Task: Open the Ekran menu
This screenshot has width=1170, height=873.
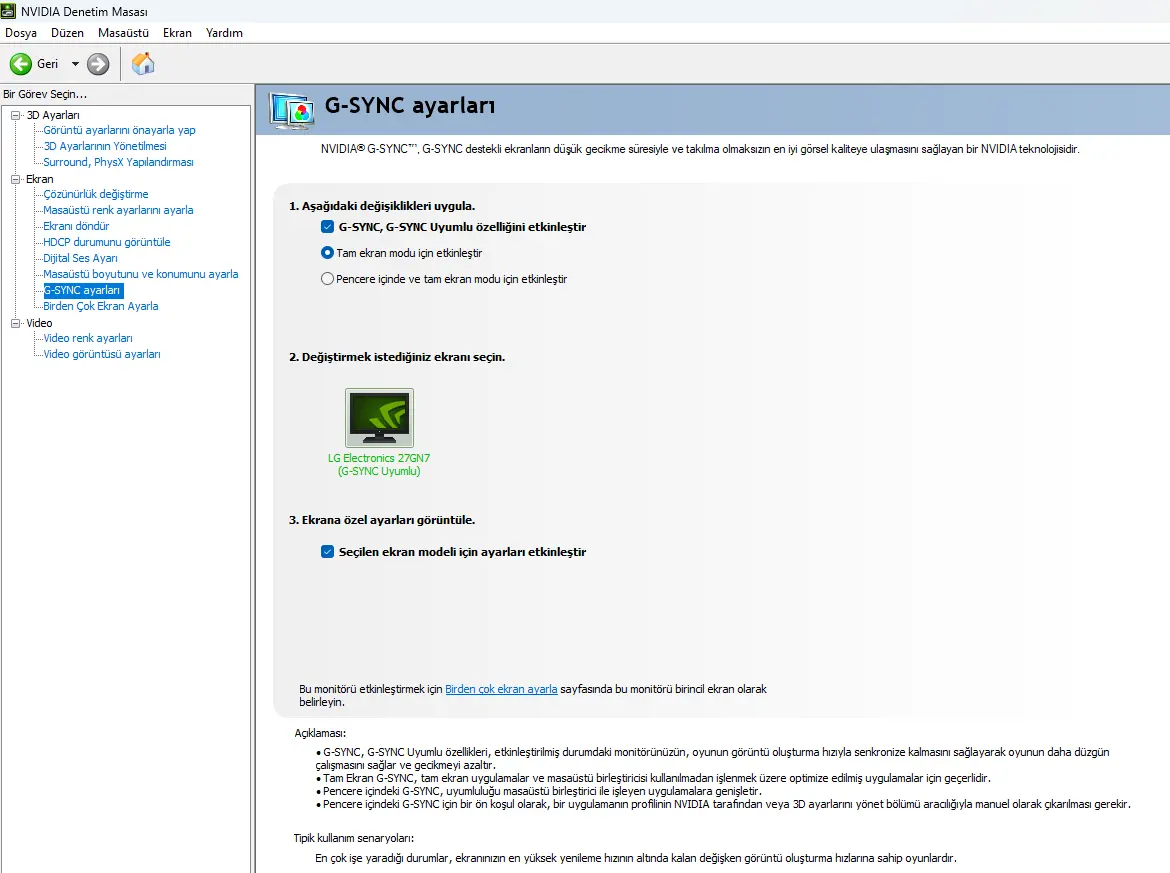Action: coord(178,33)
